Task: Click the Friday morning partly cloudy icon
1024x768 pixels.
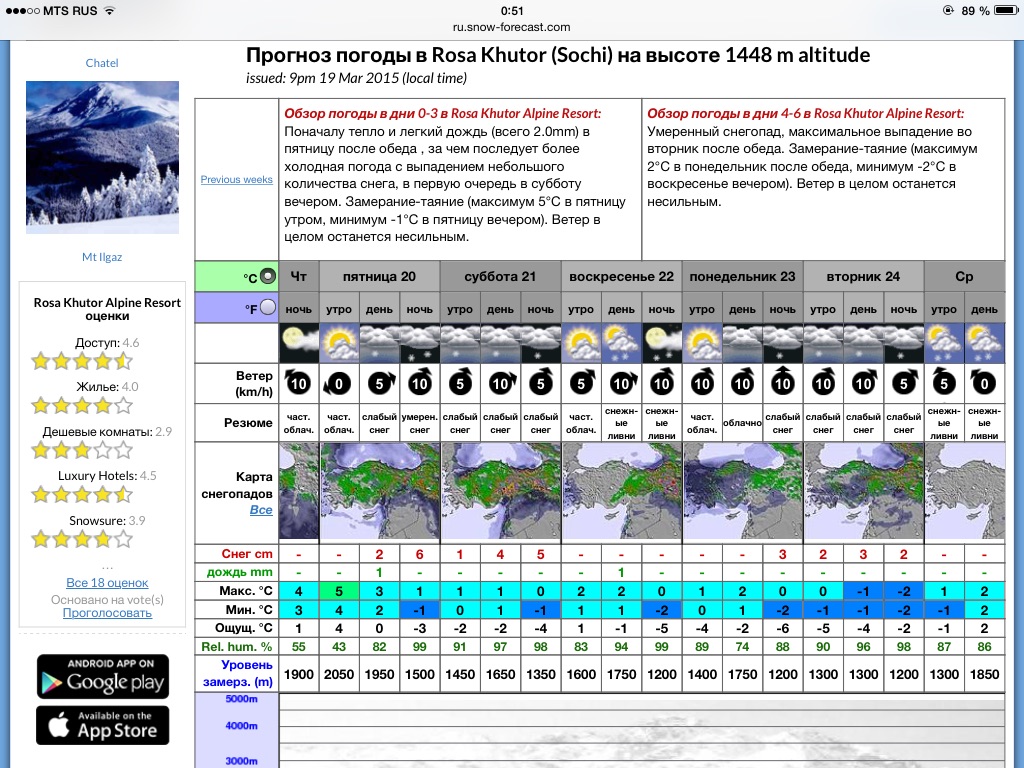Action: [339, 344]
